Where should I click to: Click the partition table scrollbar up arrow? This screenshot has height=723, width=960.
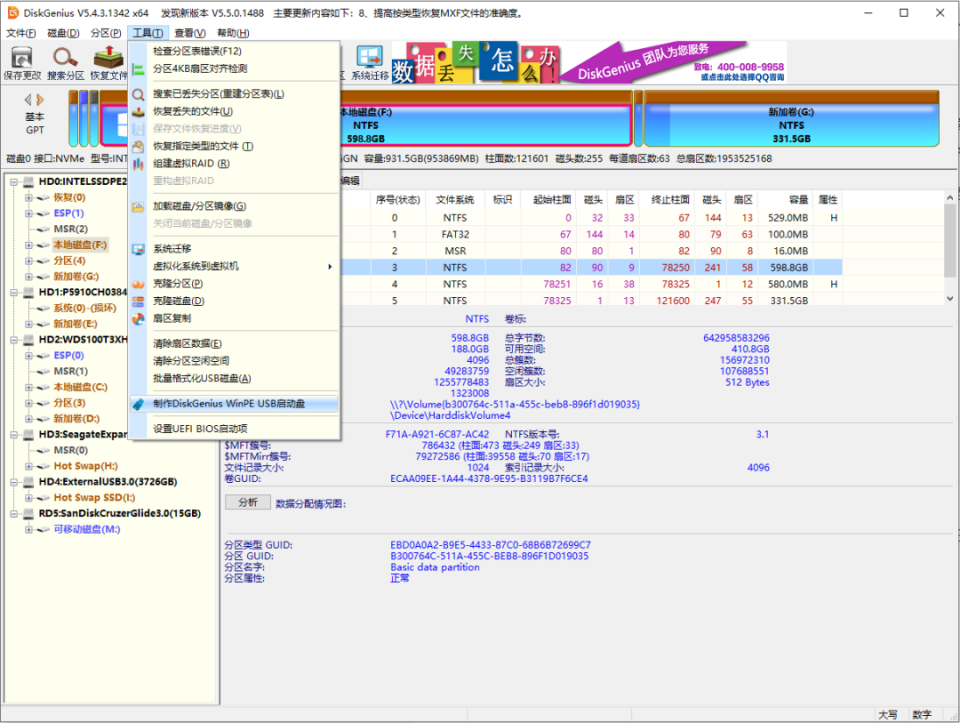(x=950, y=198)
